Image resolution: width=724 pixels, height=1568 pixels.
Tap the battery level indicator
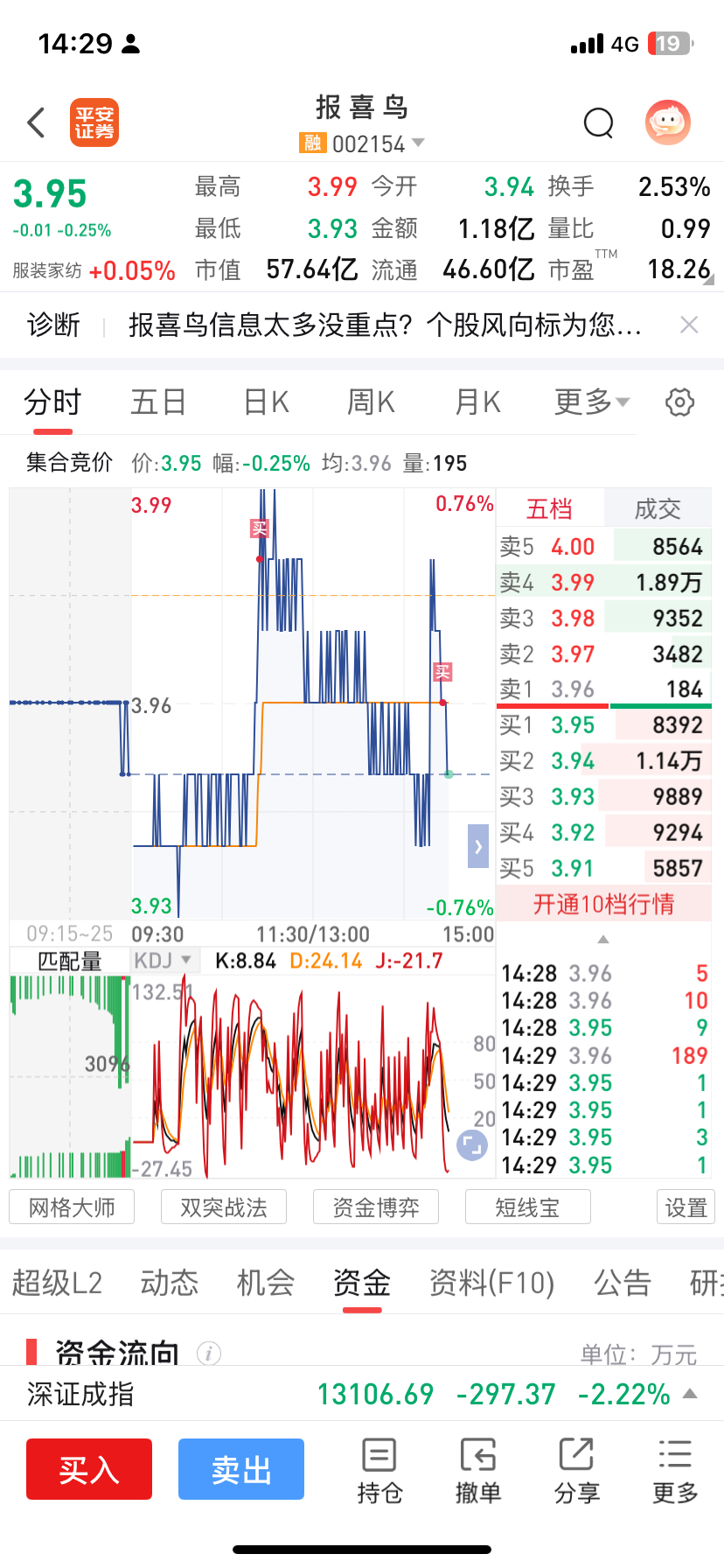671,44
